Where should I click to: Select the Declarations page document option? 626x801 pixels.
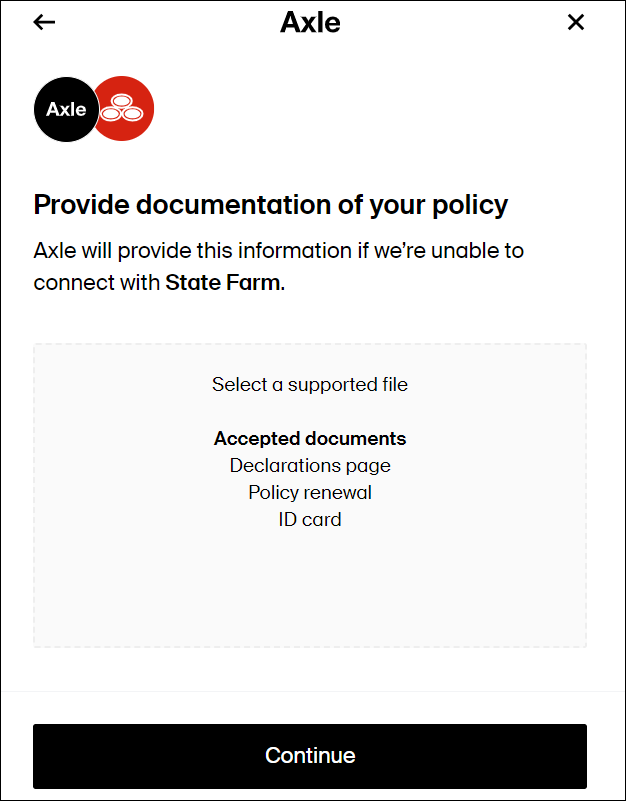(x=310, y=465)
